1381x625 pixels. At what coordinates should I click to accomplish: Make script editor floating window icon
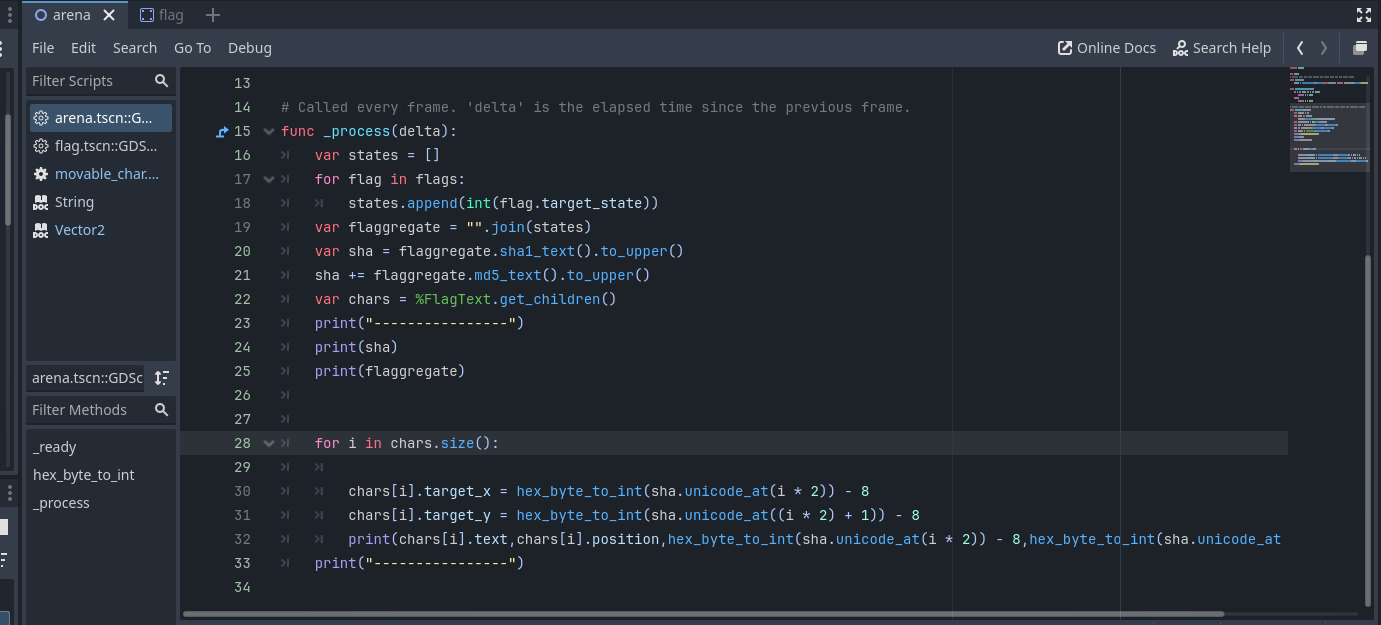(1360, 48)
